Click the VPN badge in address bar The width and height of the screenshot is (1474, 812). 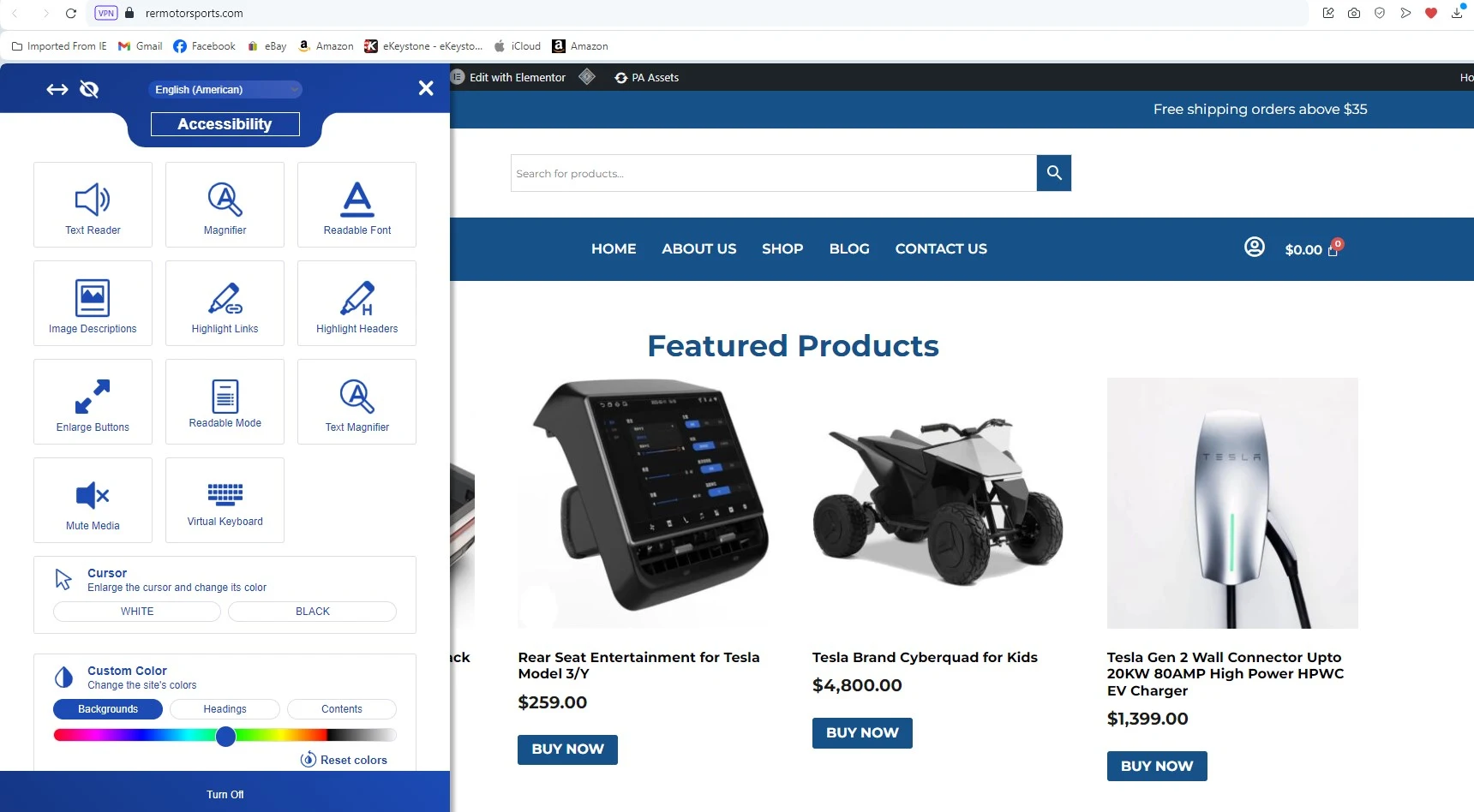(x=106, y=13)
